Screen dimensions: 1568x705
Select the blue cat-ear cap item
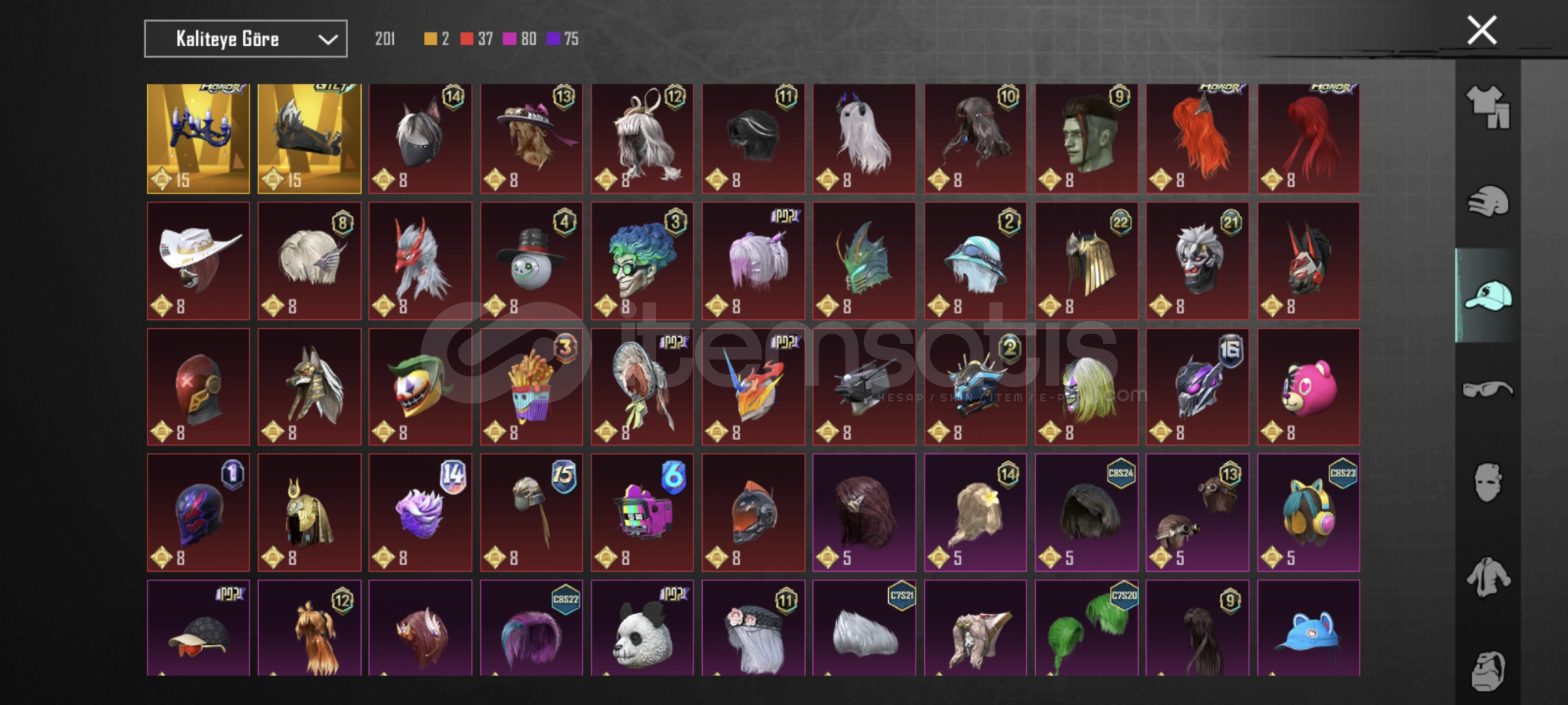(x=1308, y=628)
